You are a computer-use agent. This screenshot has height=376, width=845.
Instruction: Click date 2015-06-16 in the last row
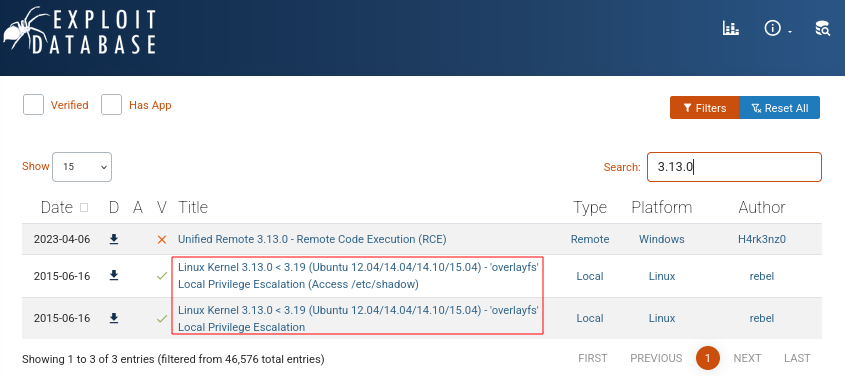pos(61,318)
